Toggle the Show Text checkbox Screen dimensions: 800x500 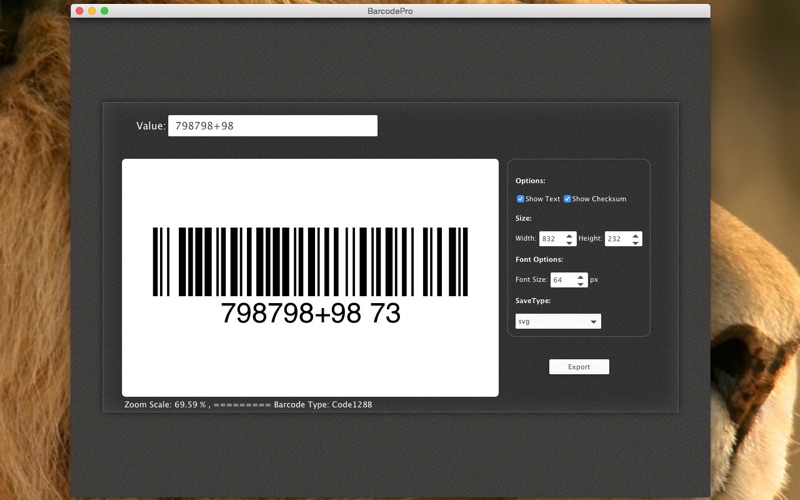[520, 199]
